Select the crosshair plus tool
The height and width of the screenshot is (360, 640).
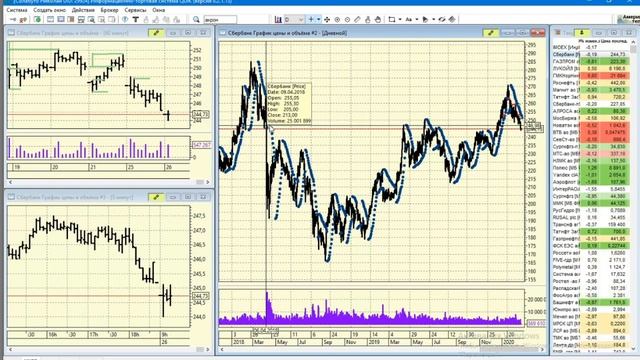[x=311, y=20]
